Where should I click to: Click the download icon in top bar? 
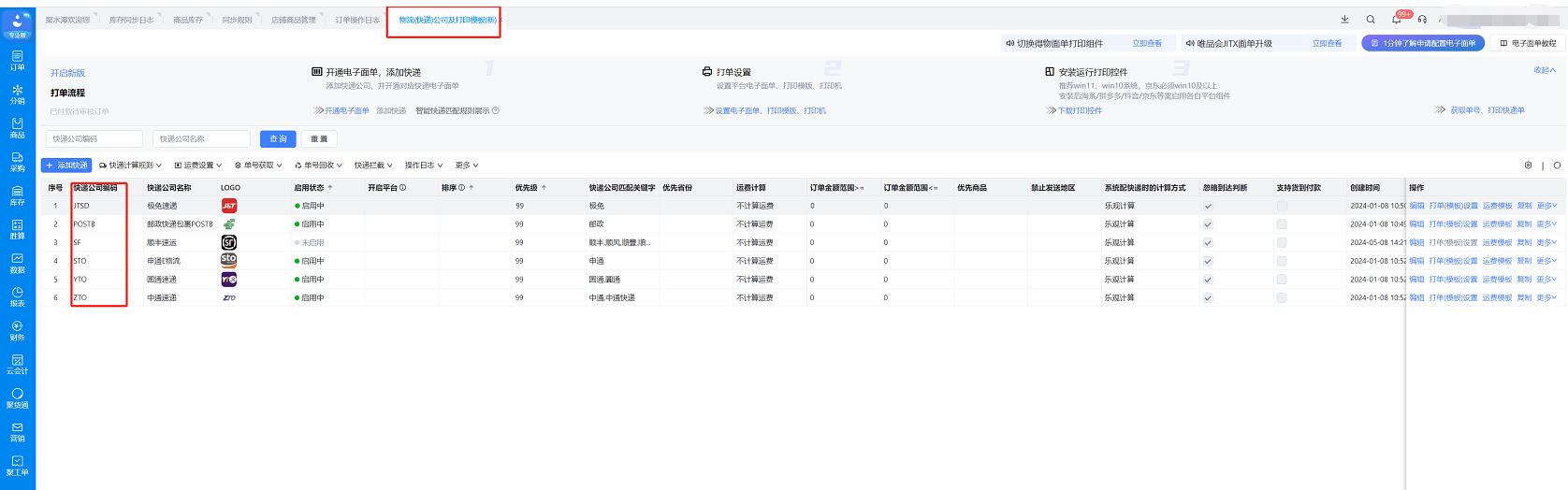click(x=1344, y=19)
